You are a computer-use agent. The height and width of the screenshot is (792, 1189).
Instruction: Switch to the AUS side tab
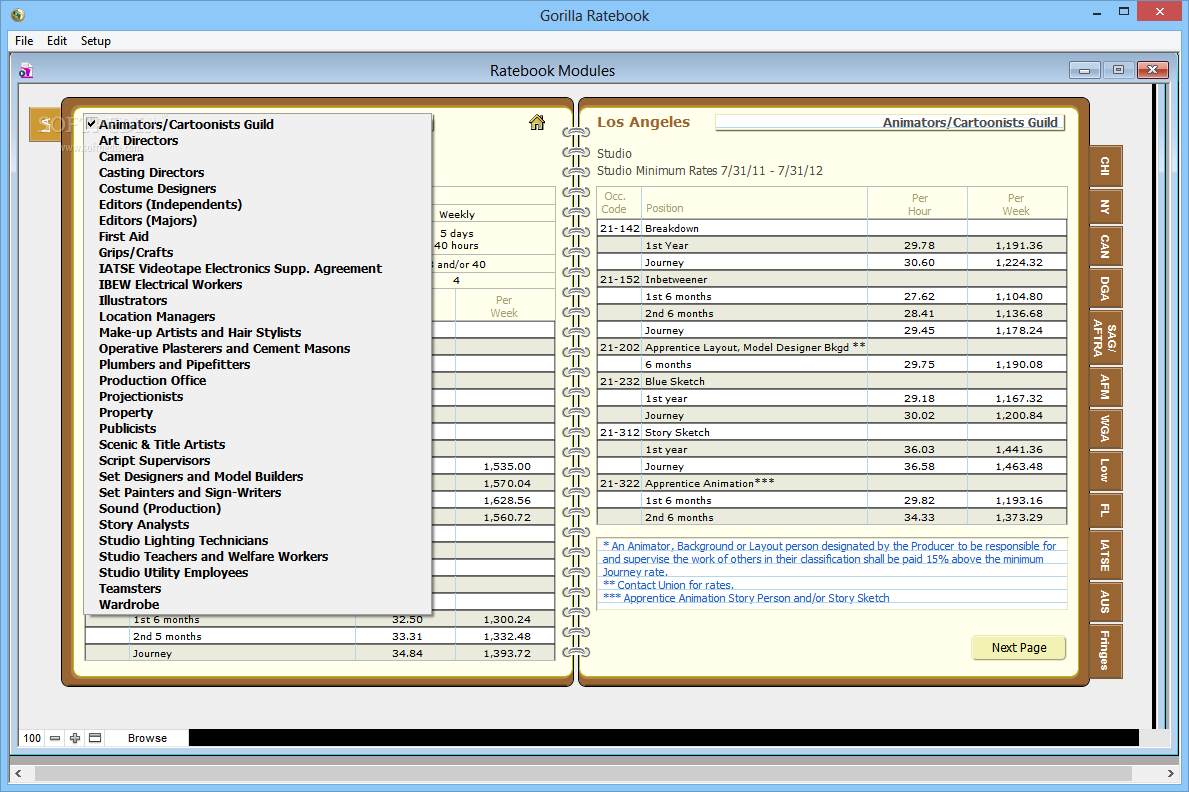click(x=1105, y=602)
